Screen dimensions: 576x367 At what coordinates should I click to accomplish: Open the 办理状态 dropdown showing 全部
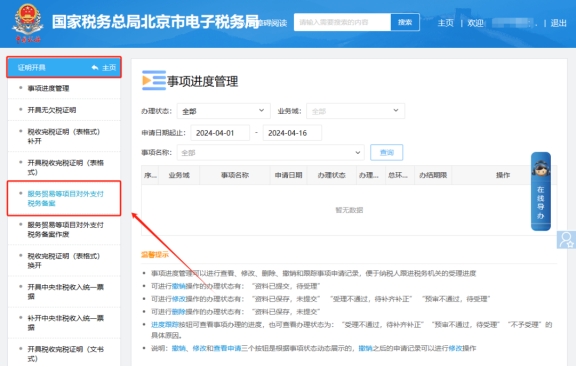pyautogui.click(x=223, y=111)
